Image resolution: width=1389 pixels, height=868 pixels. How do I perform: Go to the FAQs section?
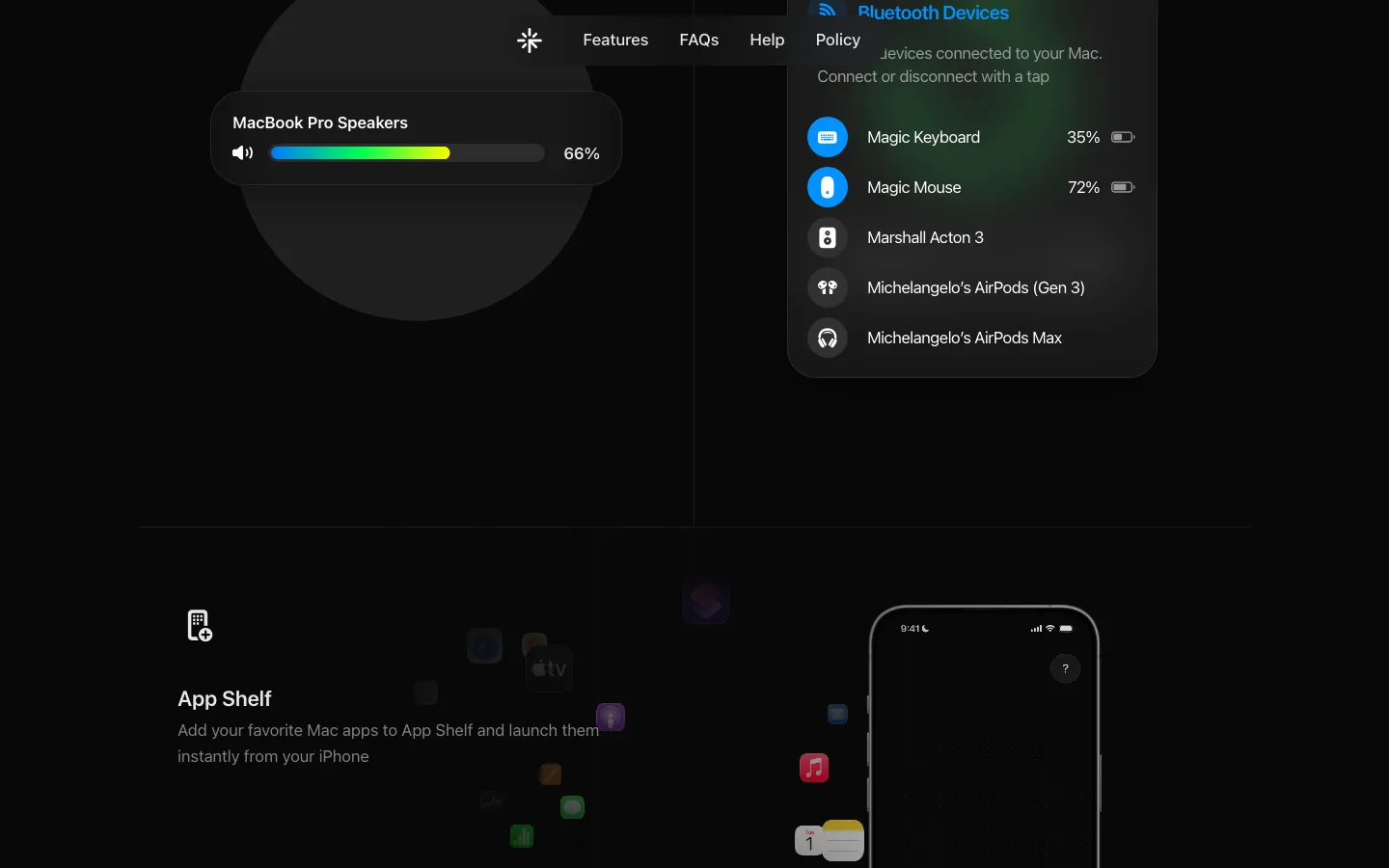pyautogui.click(x=699, y=41)
